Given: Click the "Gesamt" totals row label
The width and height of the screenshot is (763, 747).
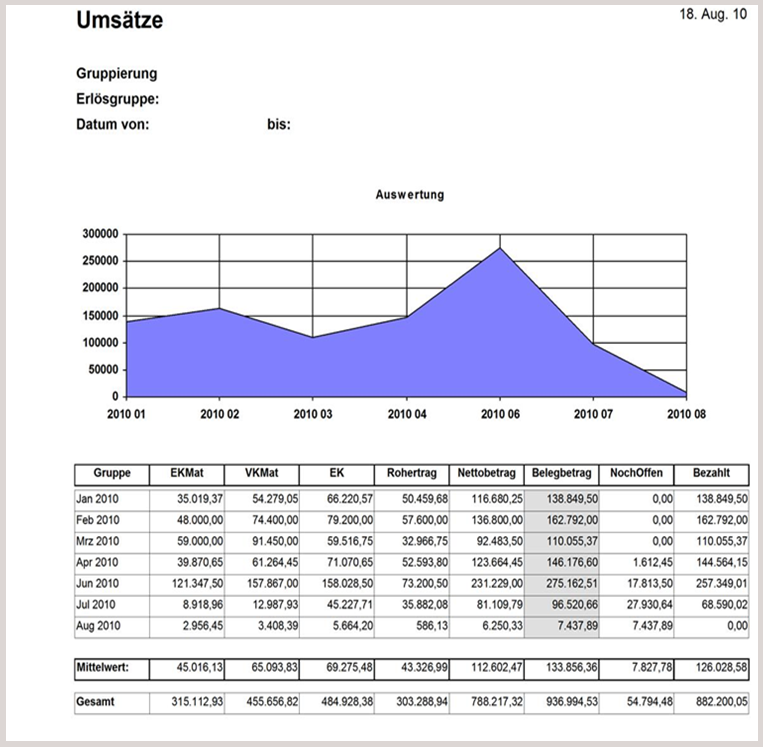Looking at the screenshot, I should 94,702.
